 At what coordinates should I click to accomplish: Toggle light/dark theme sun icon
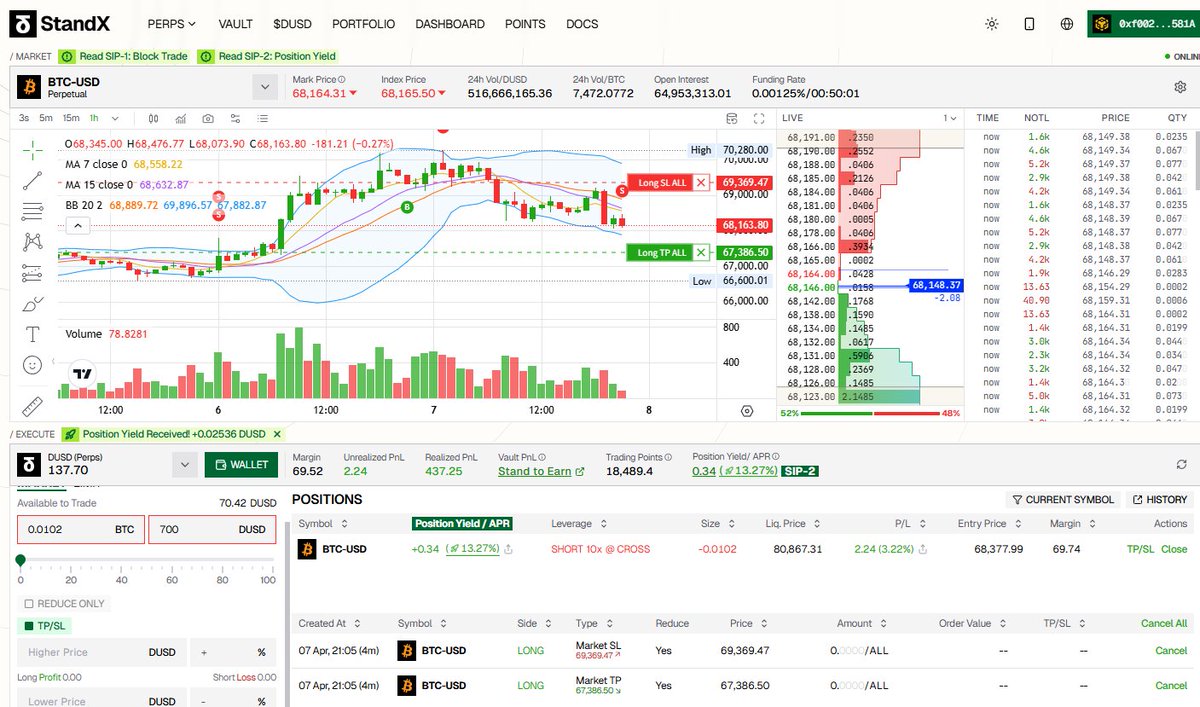(991, 24)
